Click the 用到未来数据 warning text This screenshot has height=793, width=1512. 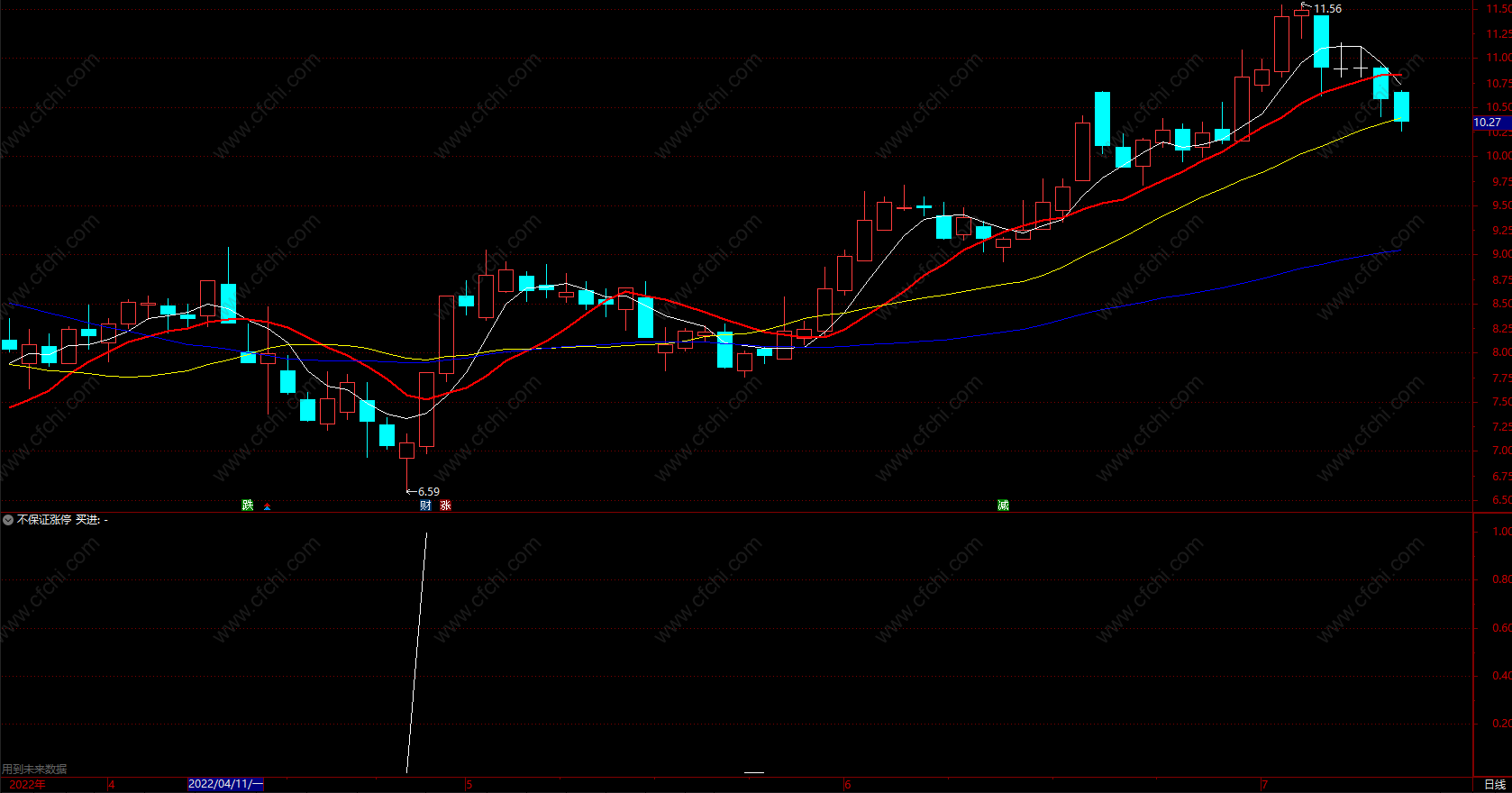pos(34,769)
